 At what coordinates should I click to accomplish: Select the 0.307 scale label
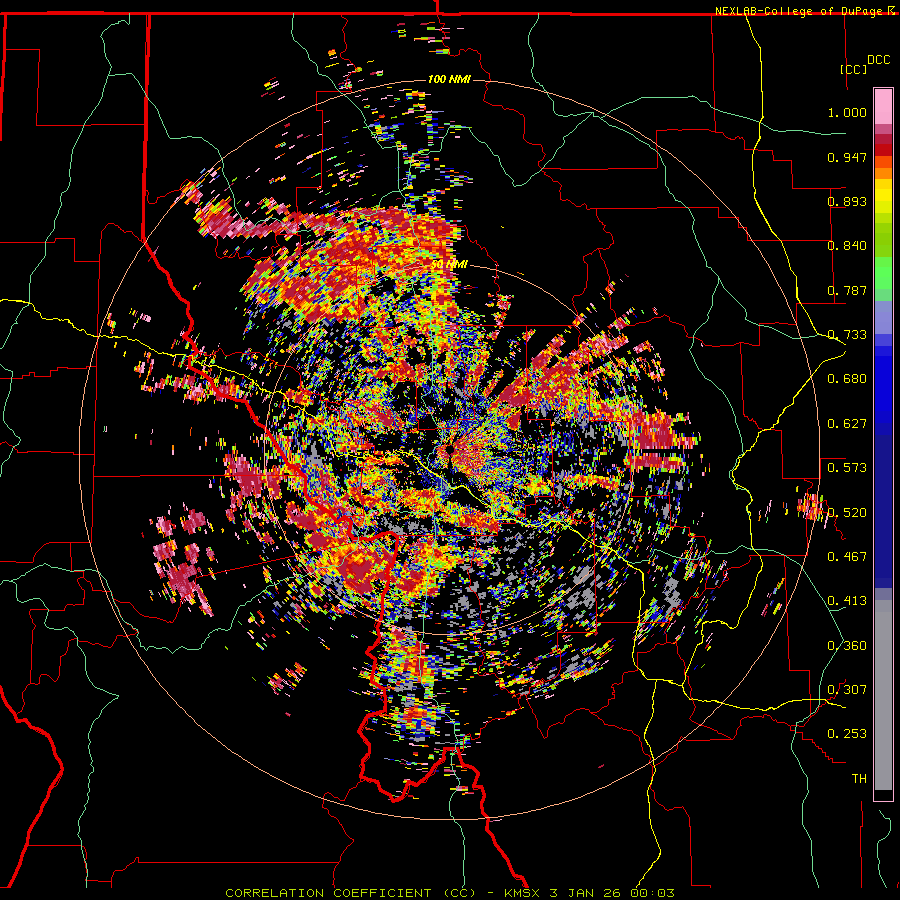click(847, 690)
